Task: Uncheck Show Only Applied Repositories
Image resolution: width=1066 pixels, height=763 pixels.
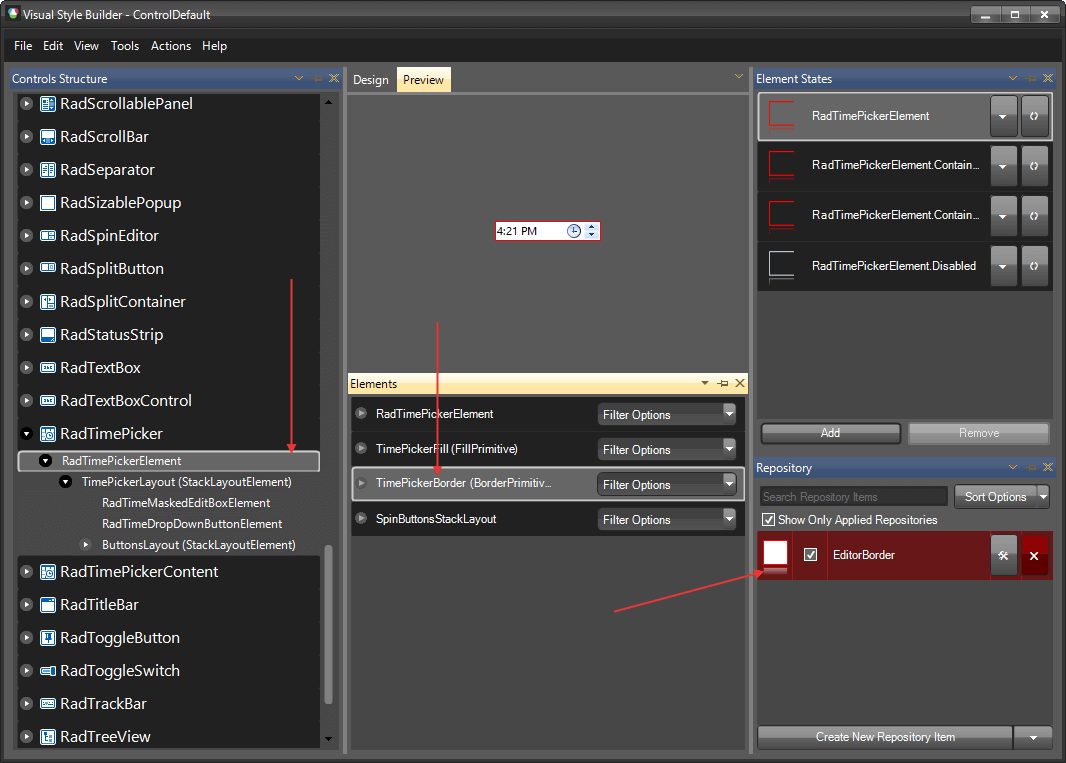Action: pyautogui.click(x=768, y=519)
